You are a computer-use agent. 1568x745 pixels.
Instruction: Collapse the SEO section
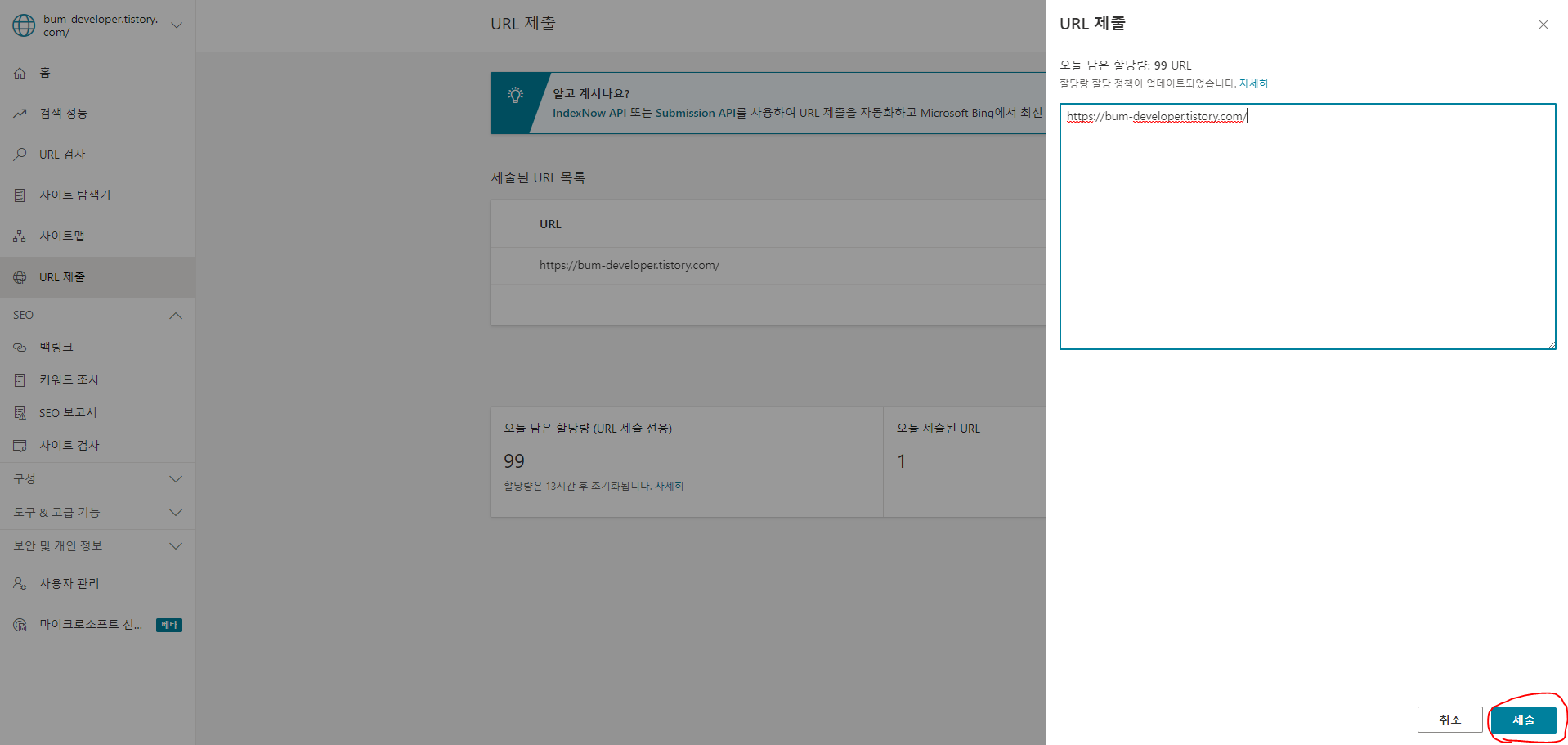(x=176, y=316)
